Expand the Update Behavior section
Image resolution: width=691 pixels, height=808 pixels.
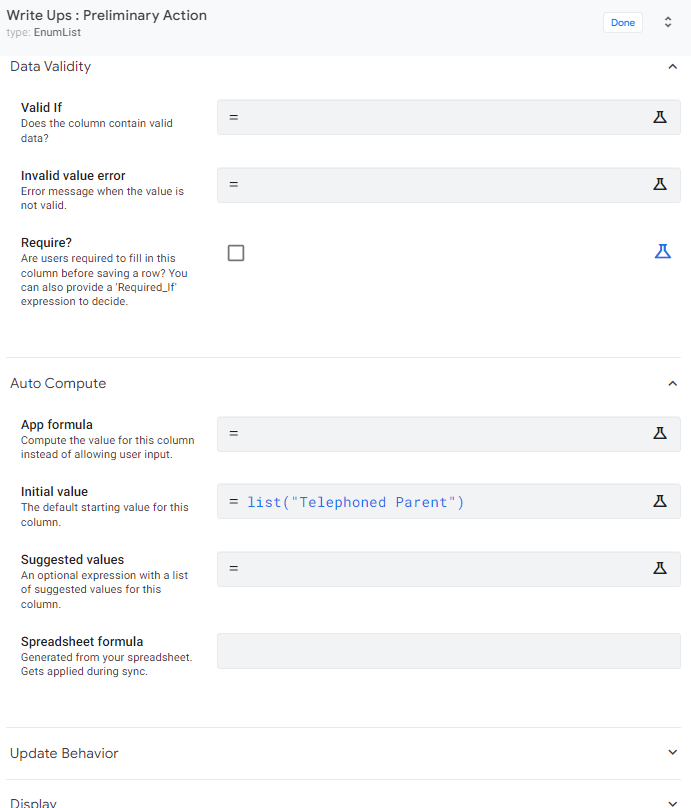672,752
